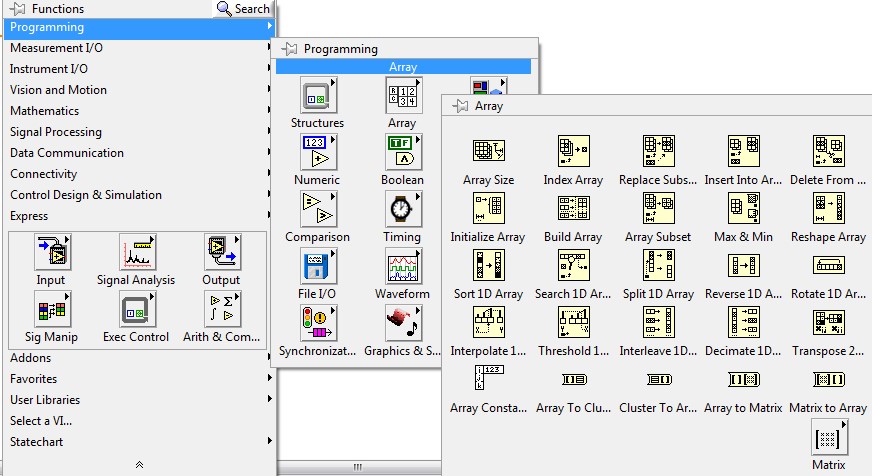Screen dimensions: 872x476
Task: Pin the Functions palette with thumbtack
Action: [18, 9]
